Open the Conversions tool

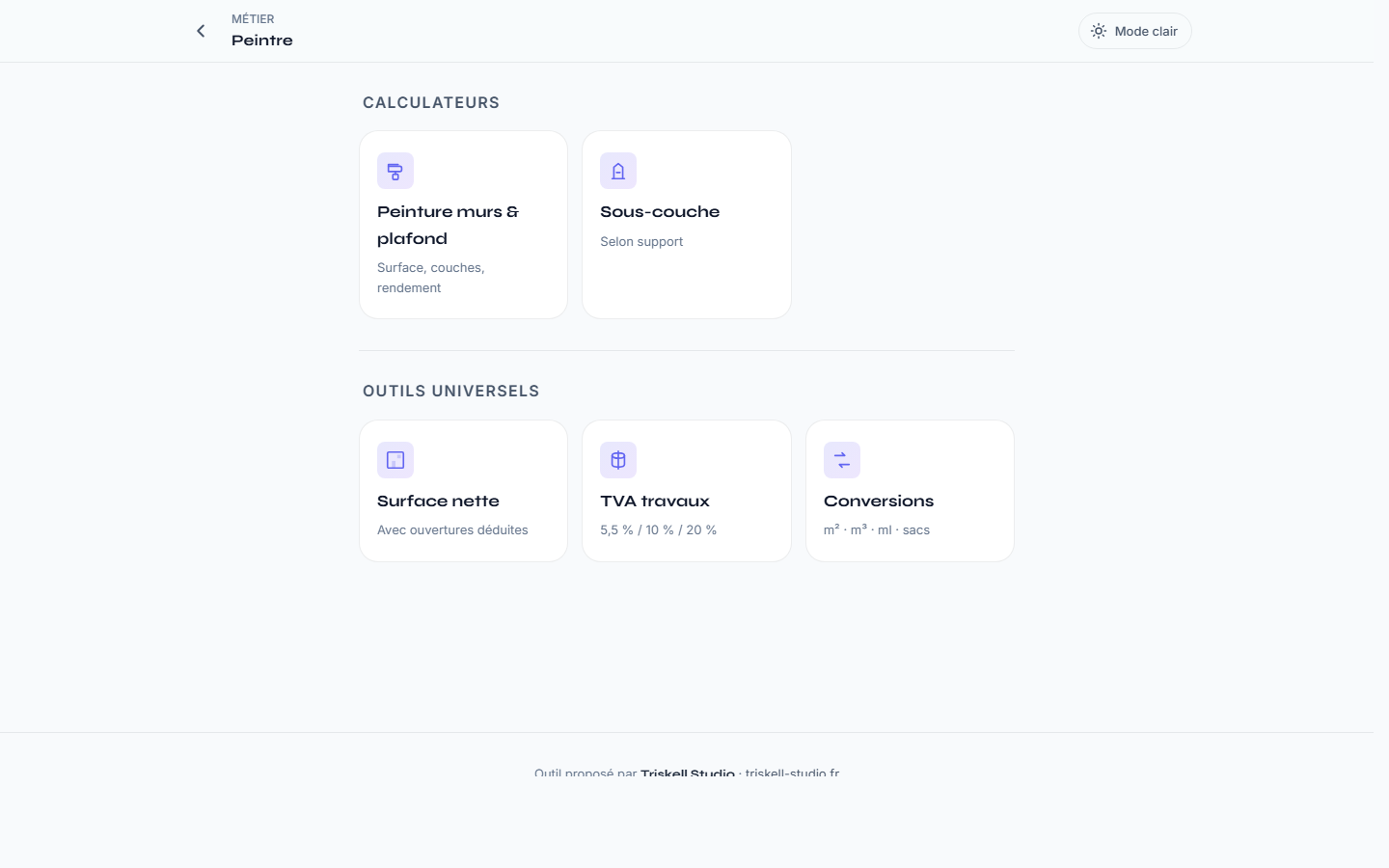coord(910,491)
